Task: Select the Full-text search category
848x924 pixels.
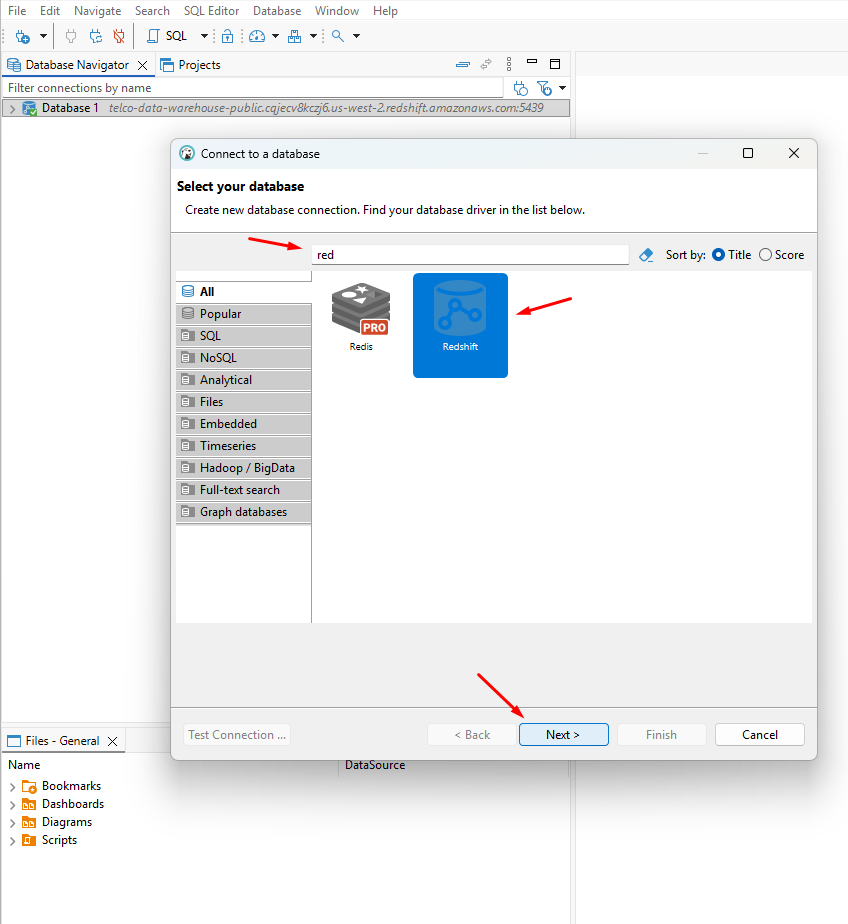Action: 243,490
